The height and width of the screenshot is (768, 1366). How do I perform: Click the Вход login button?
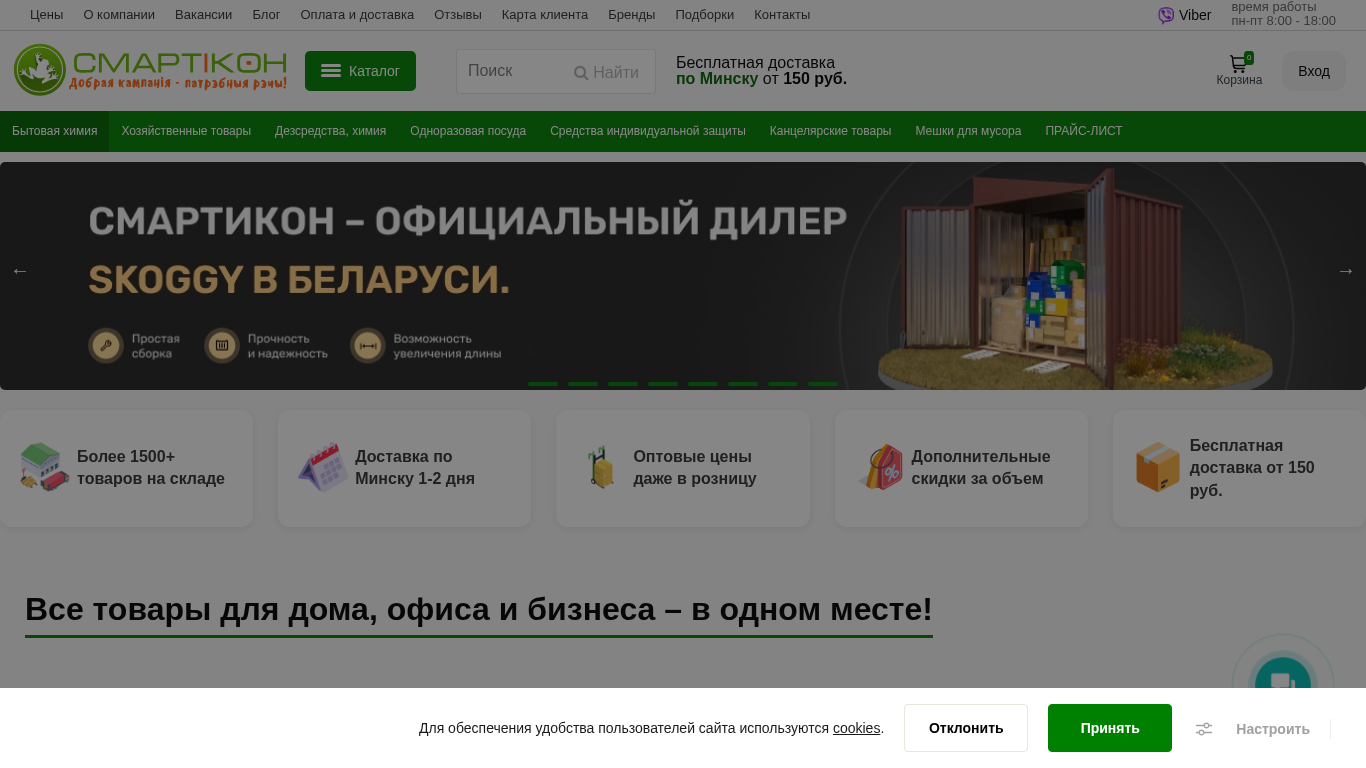click(x=1314, y=71)
